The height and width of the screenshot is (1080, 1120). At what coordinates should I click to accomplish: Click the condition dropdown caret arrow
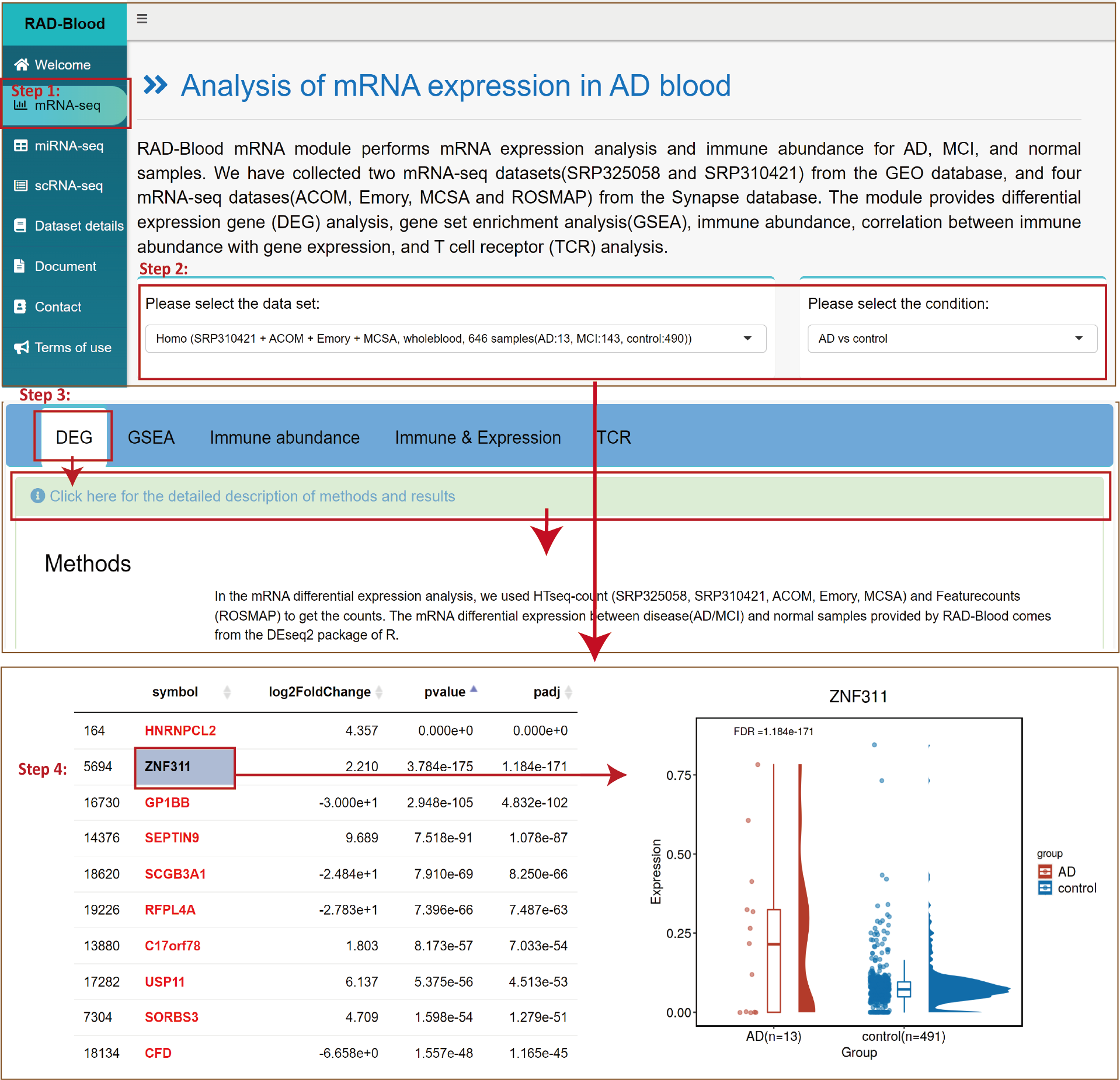tap(1079, 339)
